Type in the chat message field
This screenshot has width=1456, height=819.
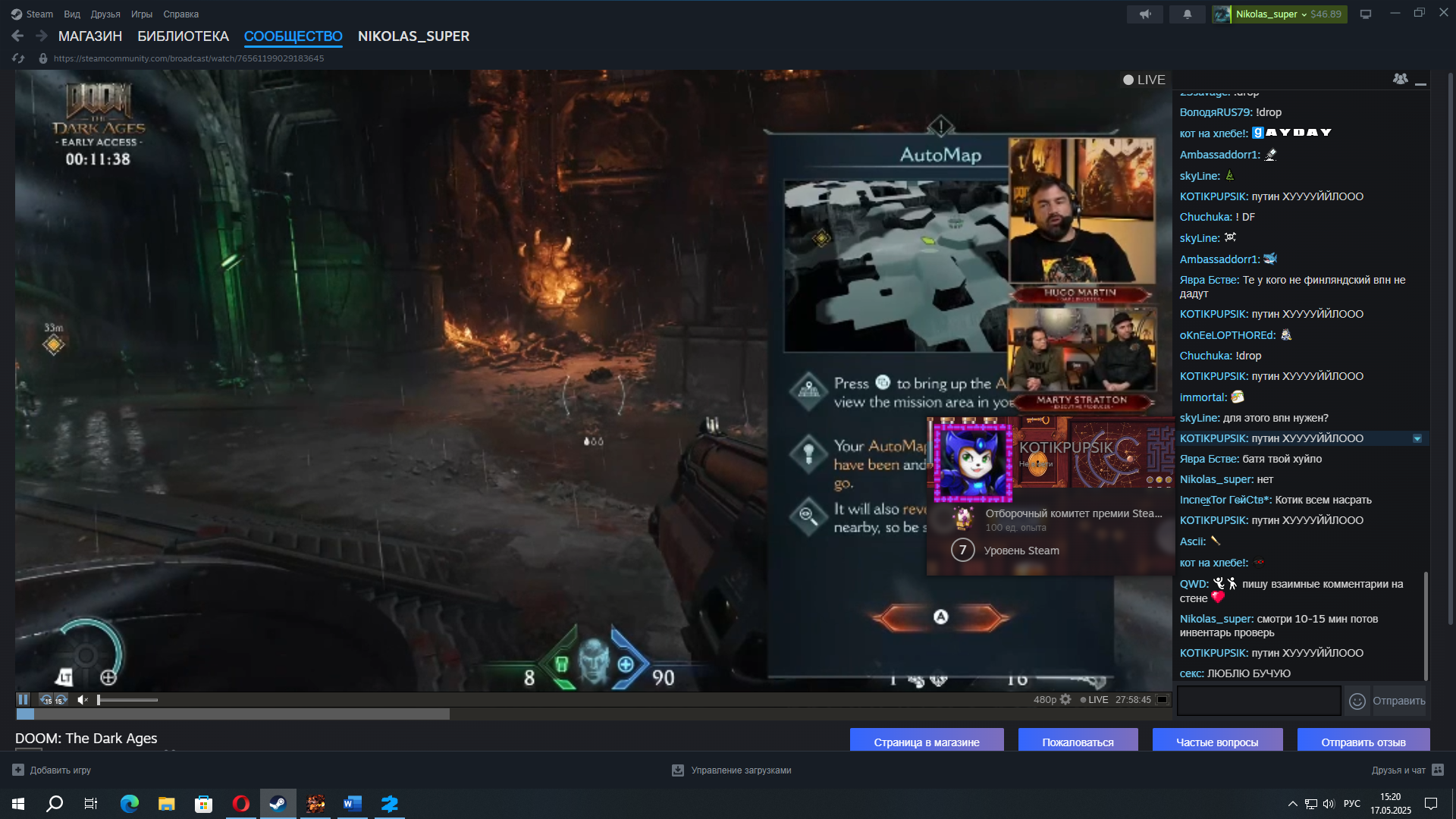1258,701
